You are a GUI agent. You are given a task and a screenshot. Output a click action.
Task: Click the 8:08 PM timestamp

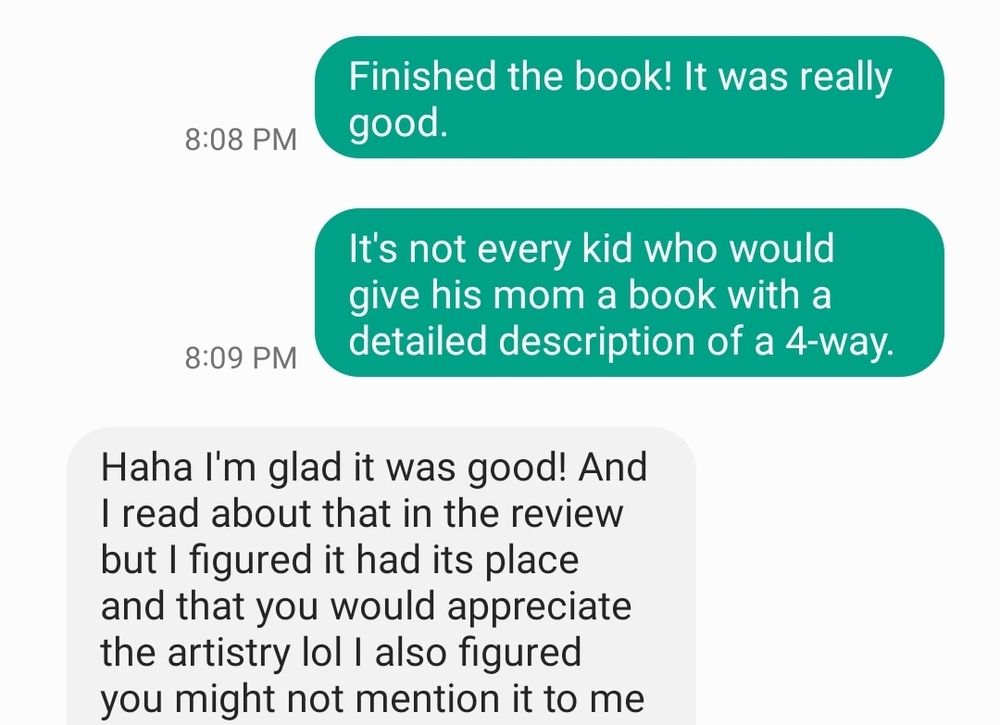click(x=241, y=139)
